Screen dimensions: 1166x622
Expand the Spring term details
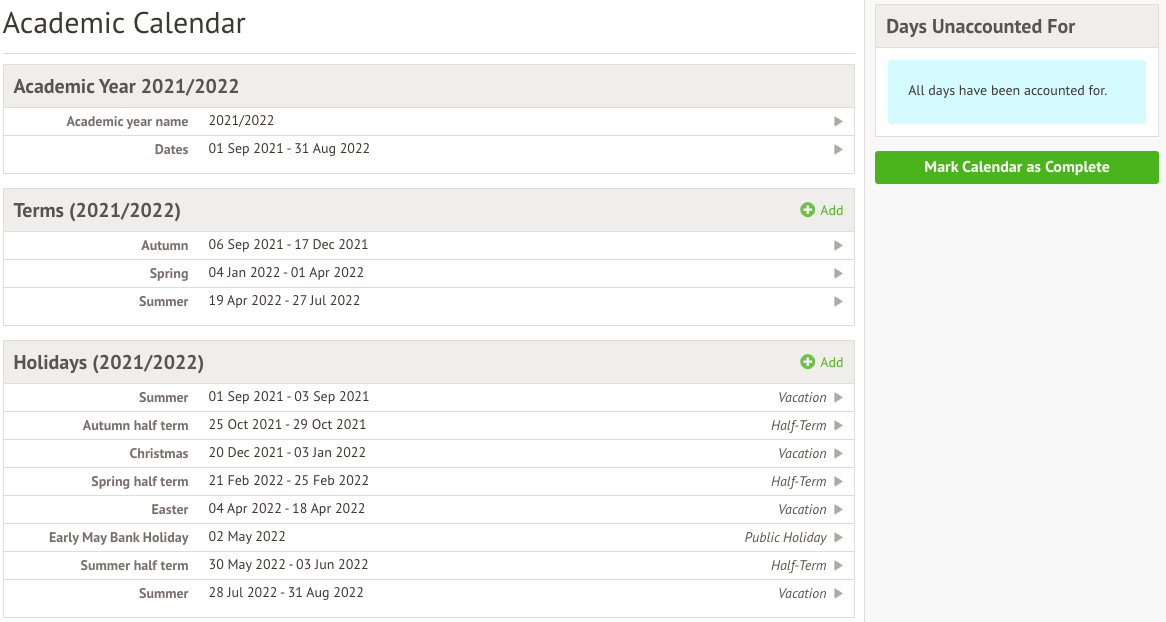[838, 273]
